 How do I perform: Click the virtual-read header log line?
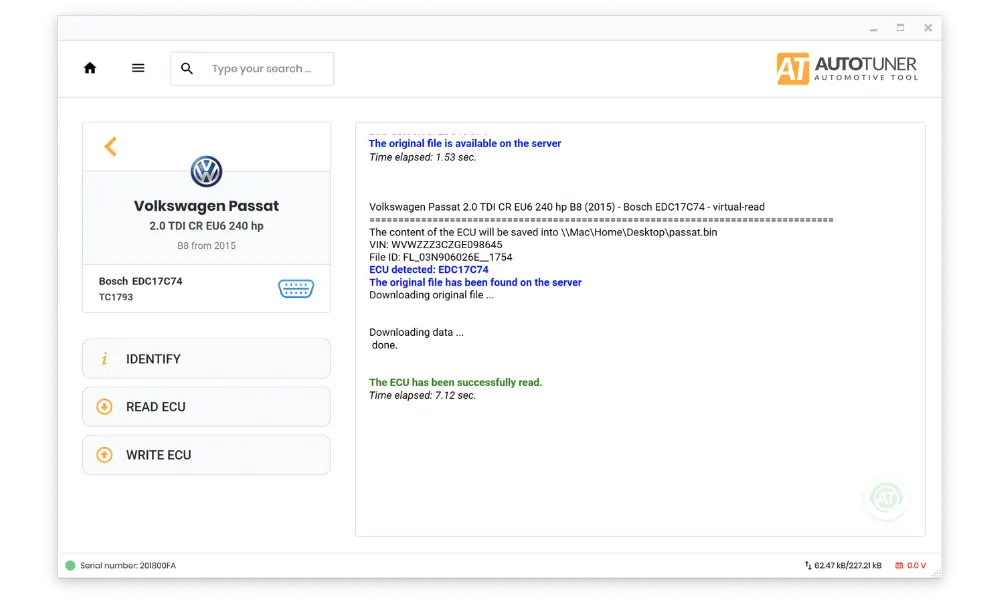566,207
